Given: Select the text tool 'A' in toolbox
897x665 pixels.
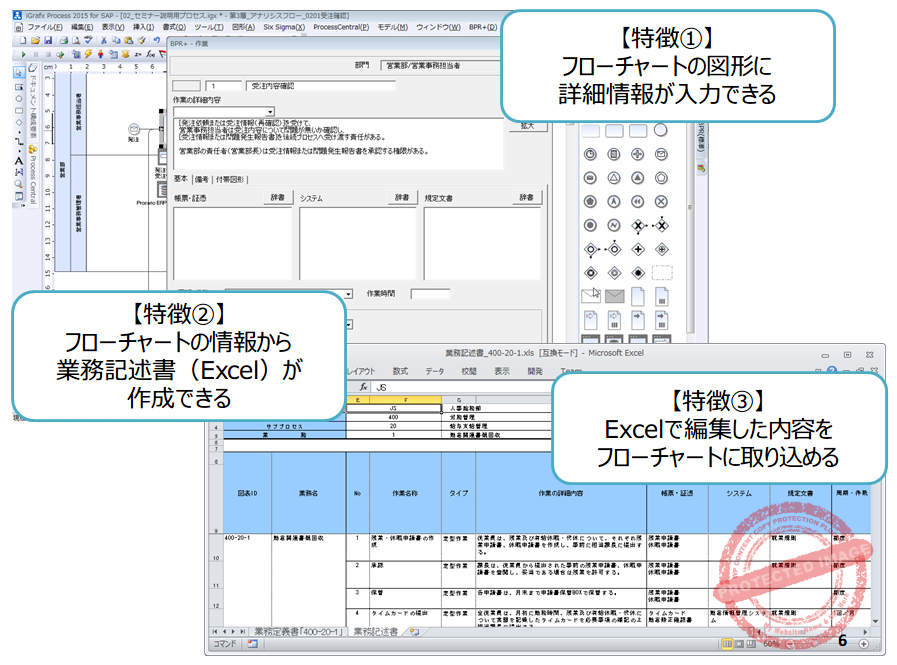Looking at the screenshot, I should (19, 161).
